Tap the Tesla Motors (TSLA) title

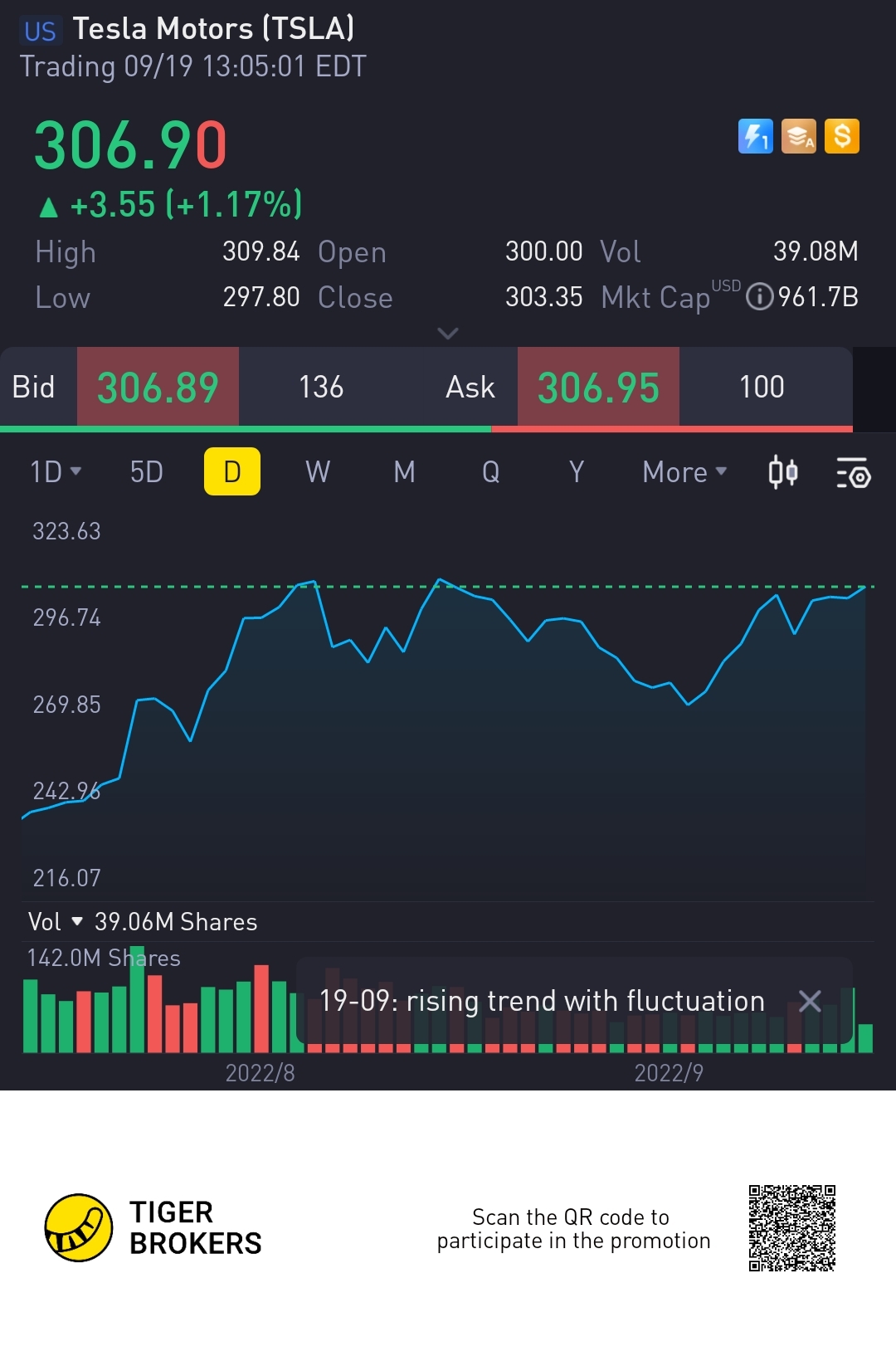coord(214,29)
